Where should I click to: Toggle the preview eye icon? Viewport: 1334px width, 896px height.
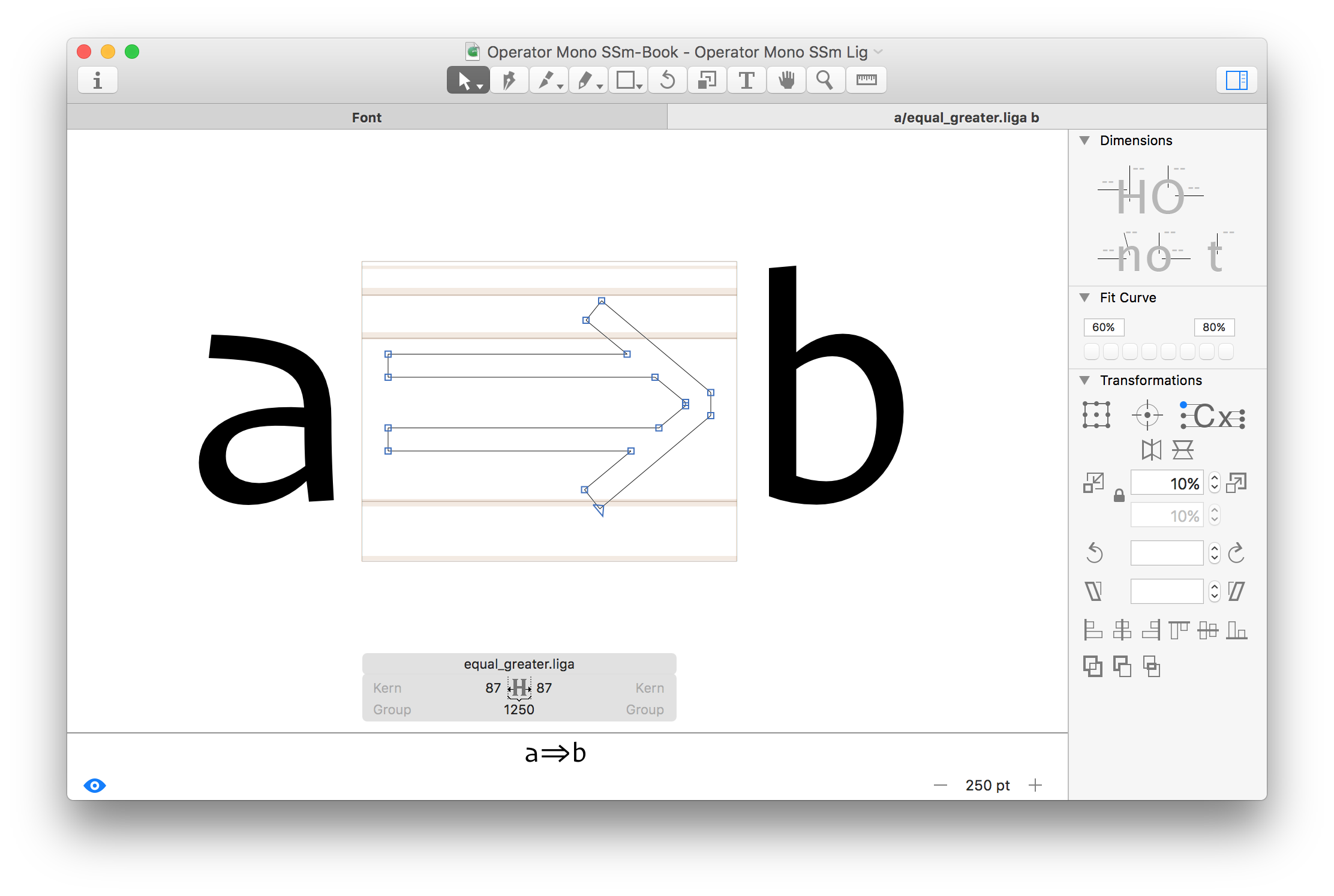point(95,786)
